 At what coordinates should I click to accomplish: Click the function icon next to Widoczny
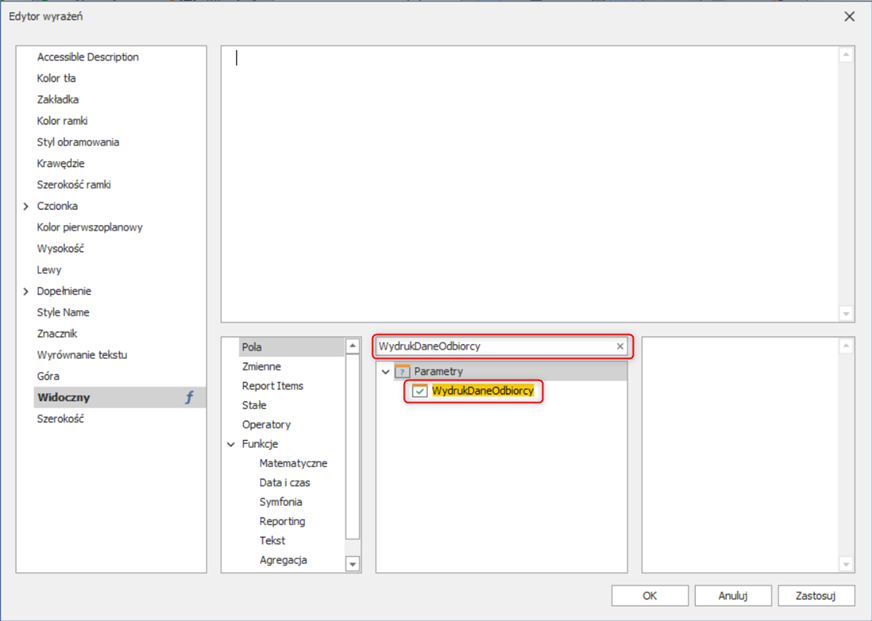189,398
